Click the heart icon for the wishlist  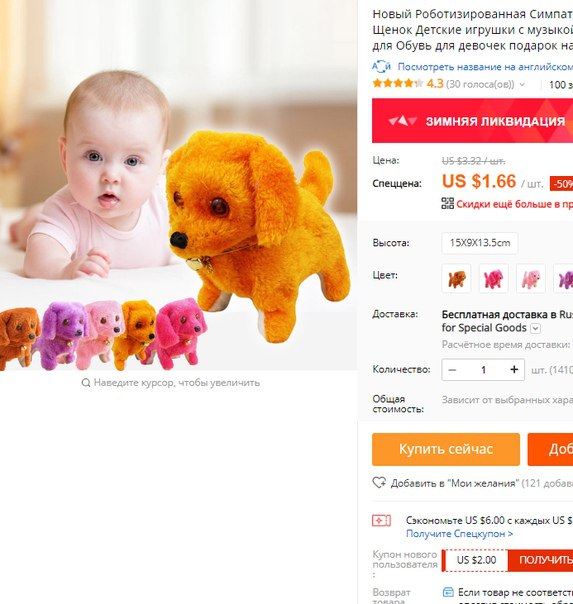tap(379, 483)
